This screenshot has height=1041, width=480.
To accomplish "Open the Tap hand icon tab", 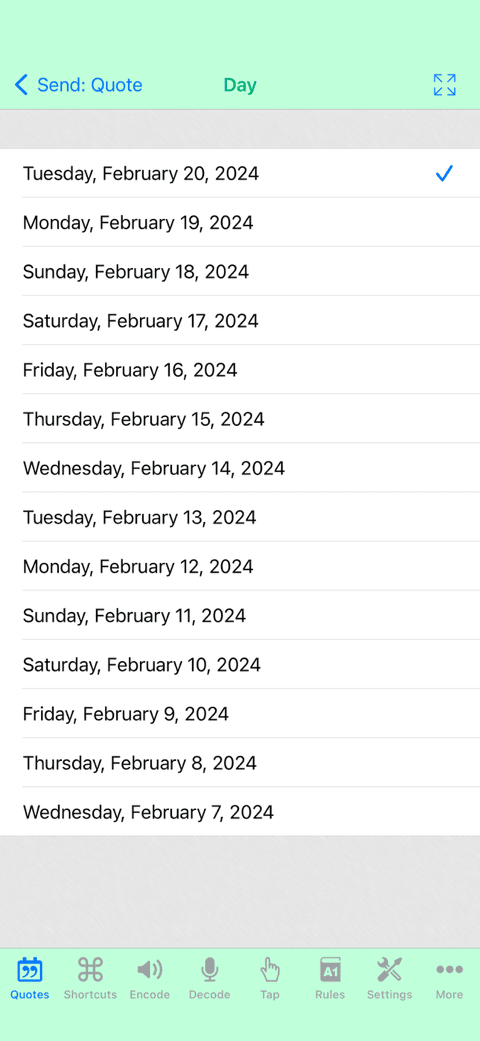I will click(270, 970).
